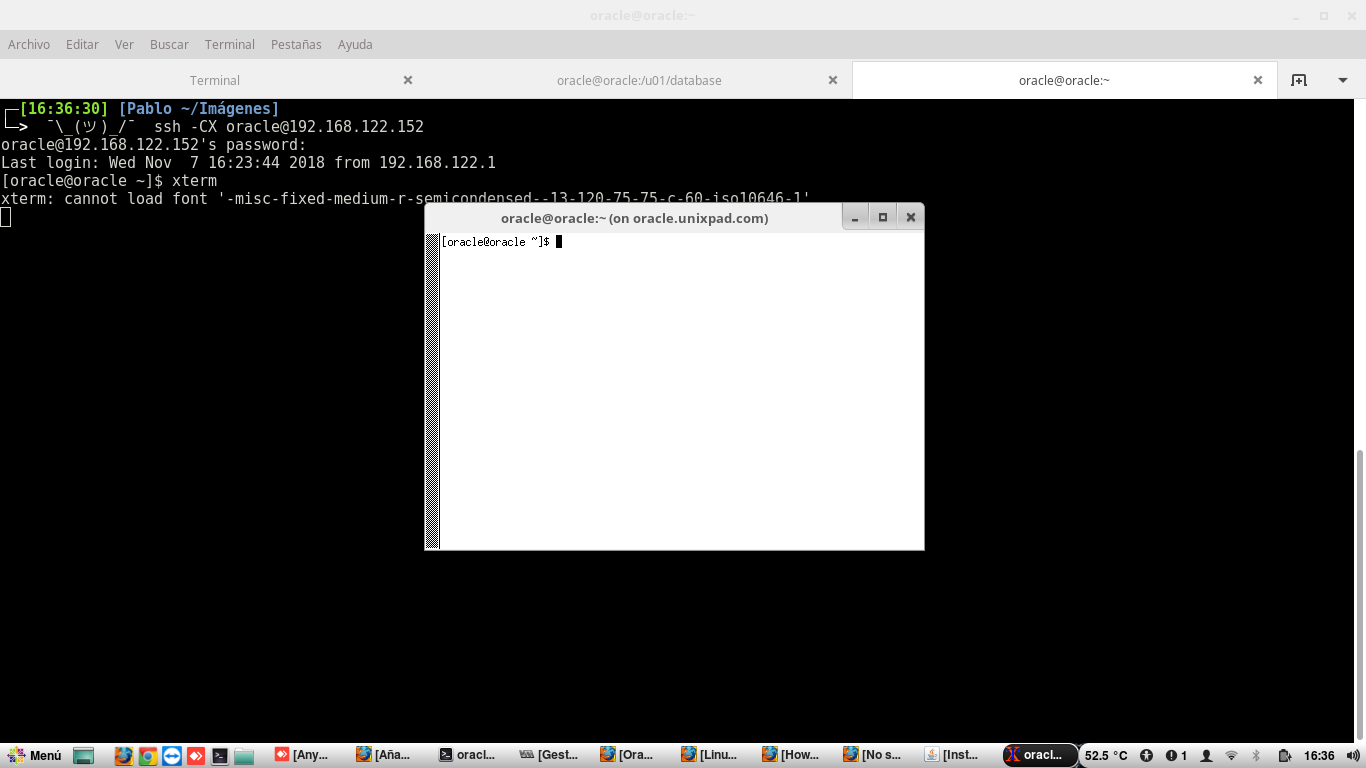The height and width of the screenshot is (768, 1366).
Task: Click the Bluetooth tray icon
Action: click(x=1257, y=756)
